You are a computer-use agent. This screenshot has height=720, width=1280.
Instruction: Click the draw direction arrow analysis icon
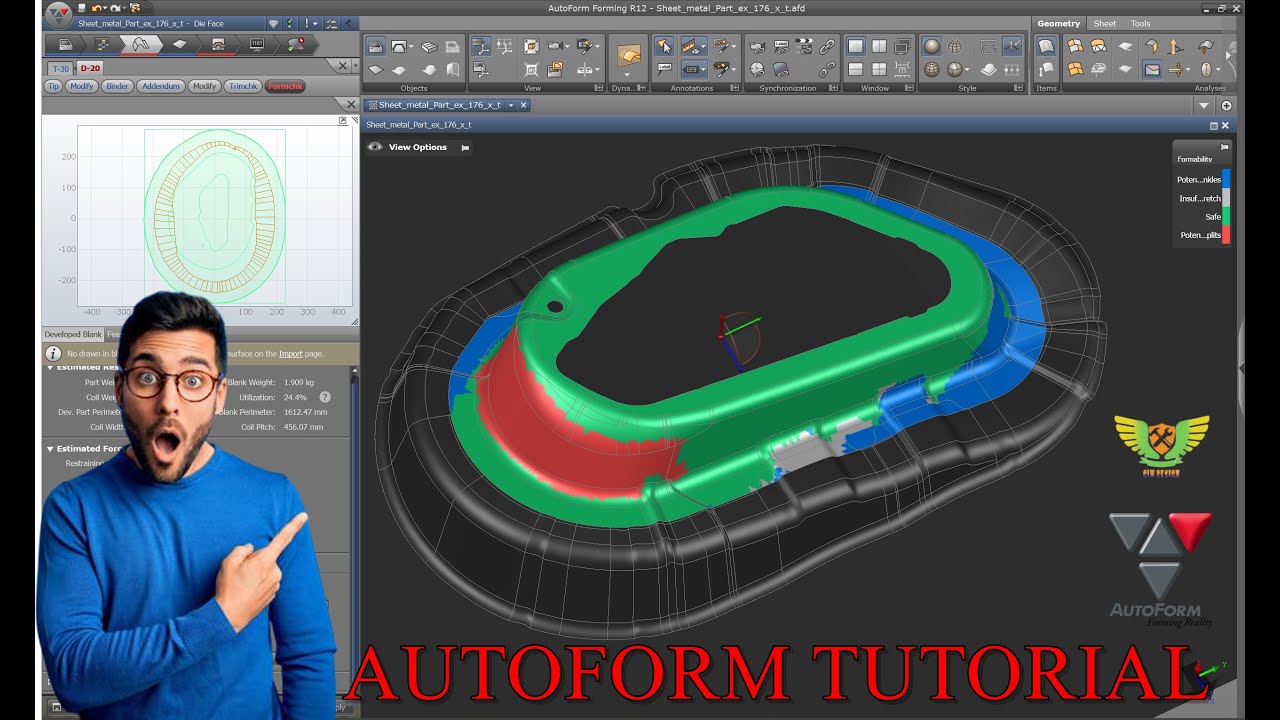click(x=1175, y=46)
